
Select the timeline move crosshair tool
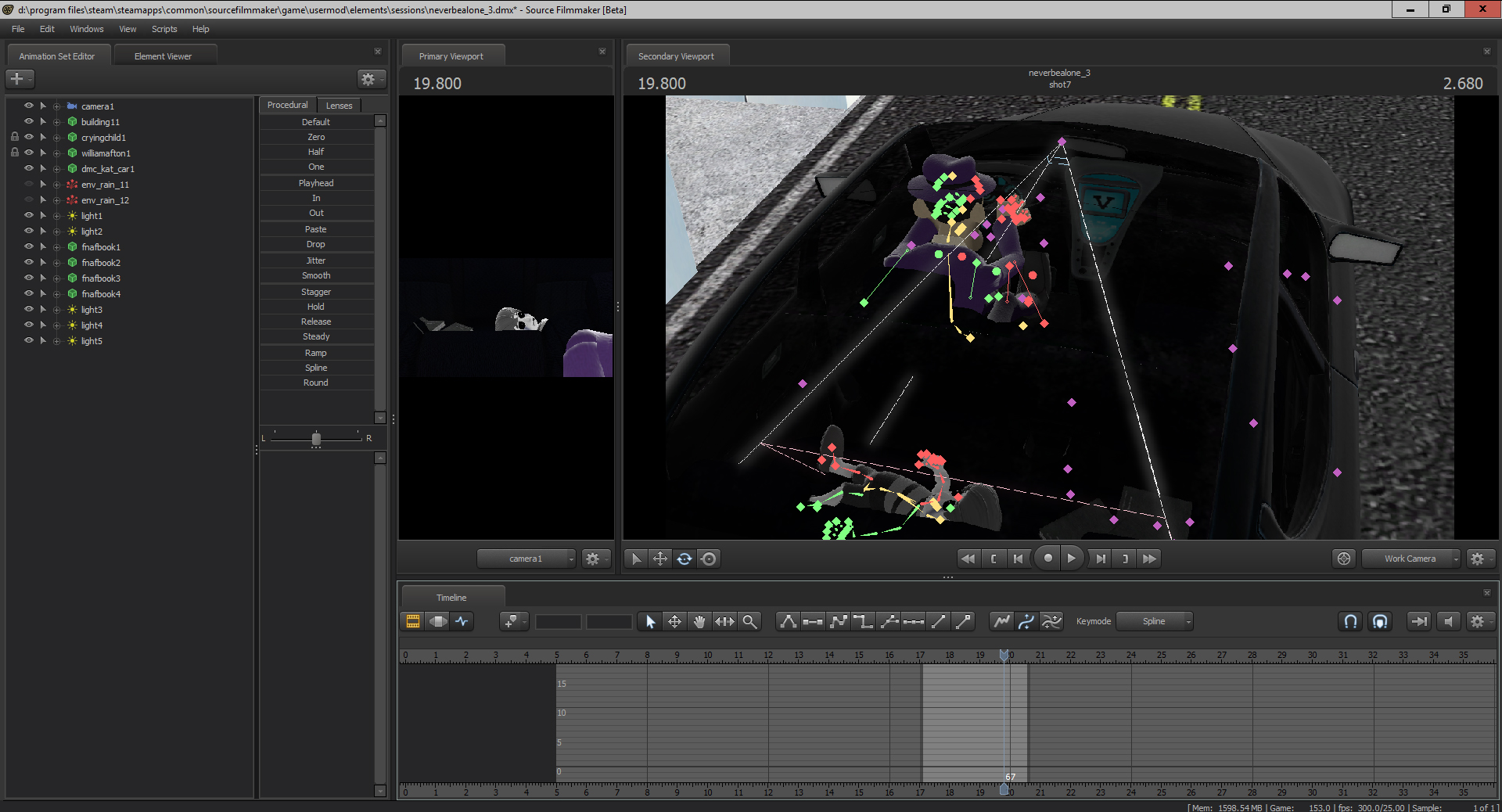pos(674,621)
